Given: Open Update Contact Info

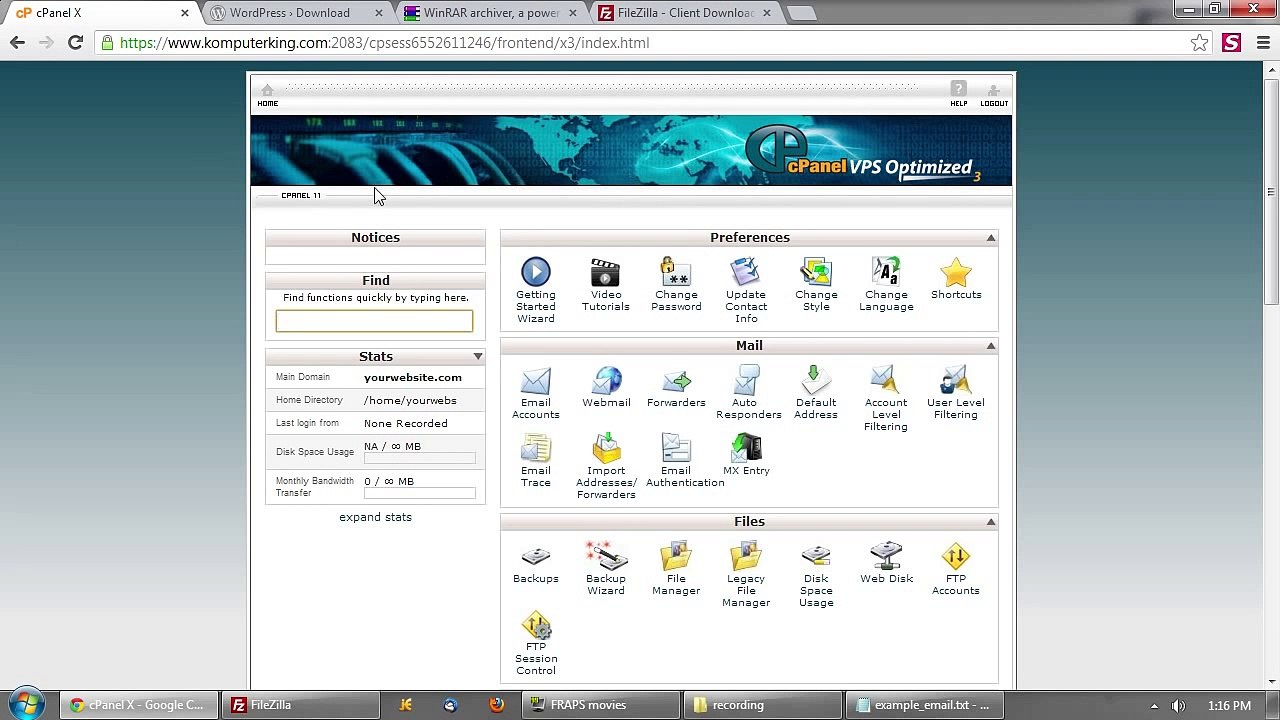Looking at the screenshot, I should (746, 290).
